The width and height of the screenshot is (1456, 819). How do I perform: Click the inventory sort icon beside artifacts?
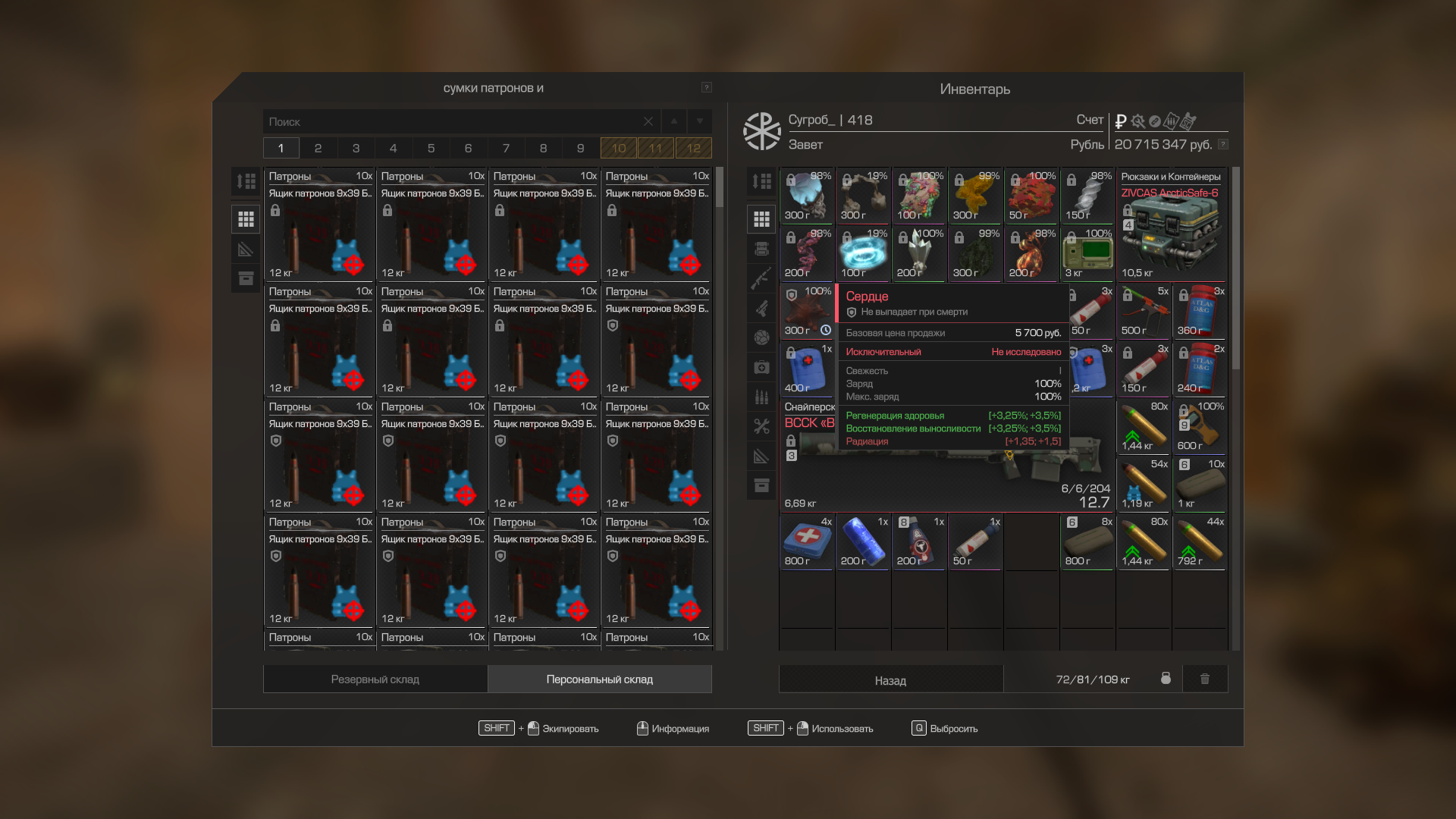[x=761, y=181]
